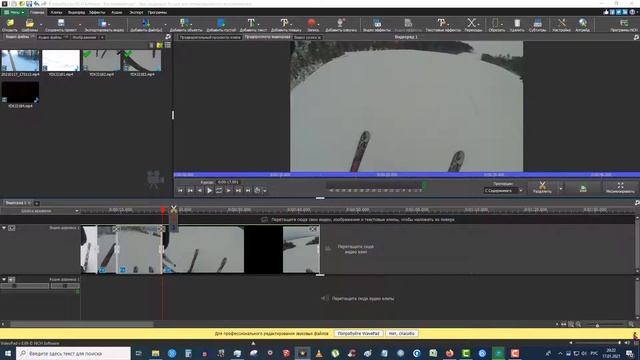The height and width of the screenshot is (360, 640).
Task: Maximize the preview with the fullscreen icon
Action: (x=620, y=187)
